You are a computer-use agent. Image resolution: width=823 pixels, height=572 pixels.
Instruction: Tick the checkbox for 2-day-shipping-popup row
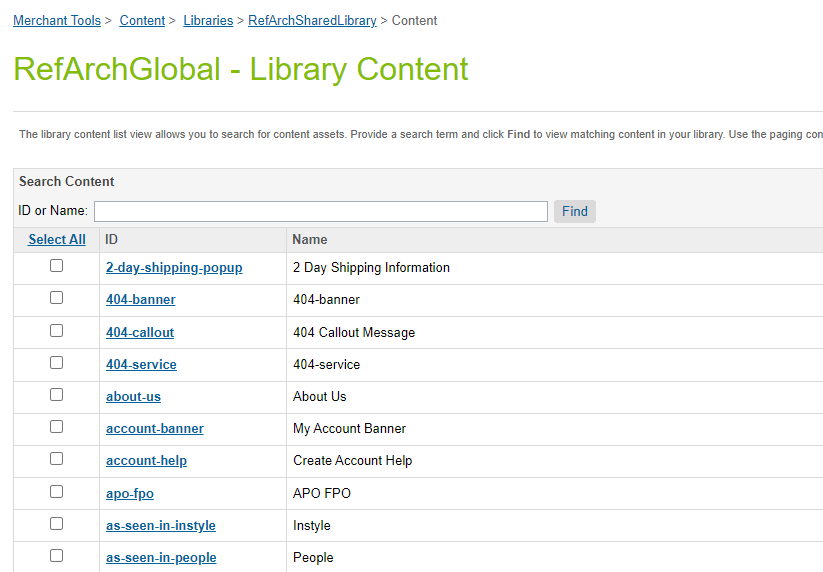point(56,266)
